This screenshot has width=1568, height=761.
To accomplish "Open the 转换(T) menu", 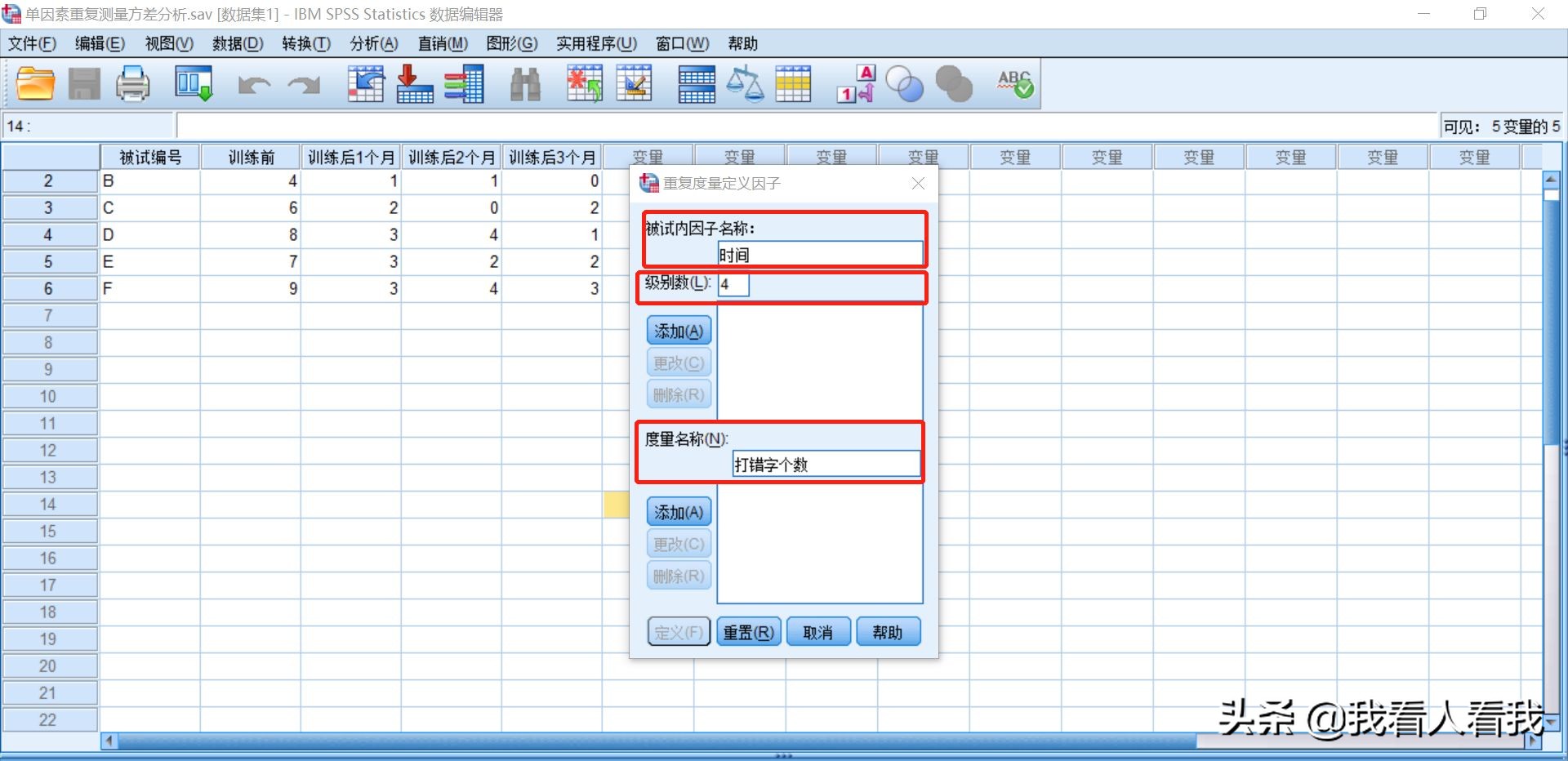I will tap(306, 44).
